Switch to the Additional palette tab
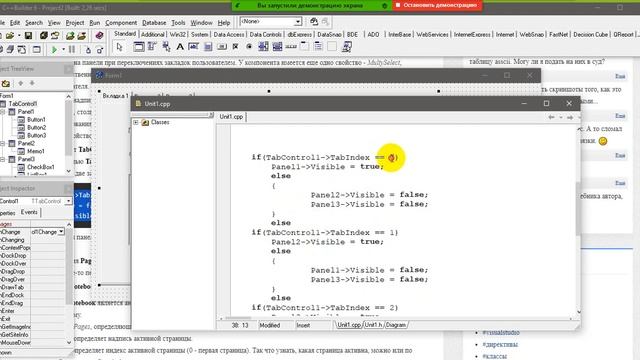This screenshot has width=640, height=360. pos(153,35)
